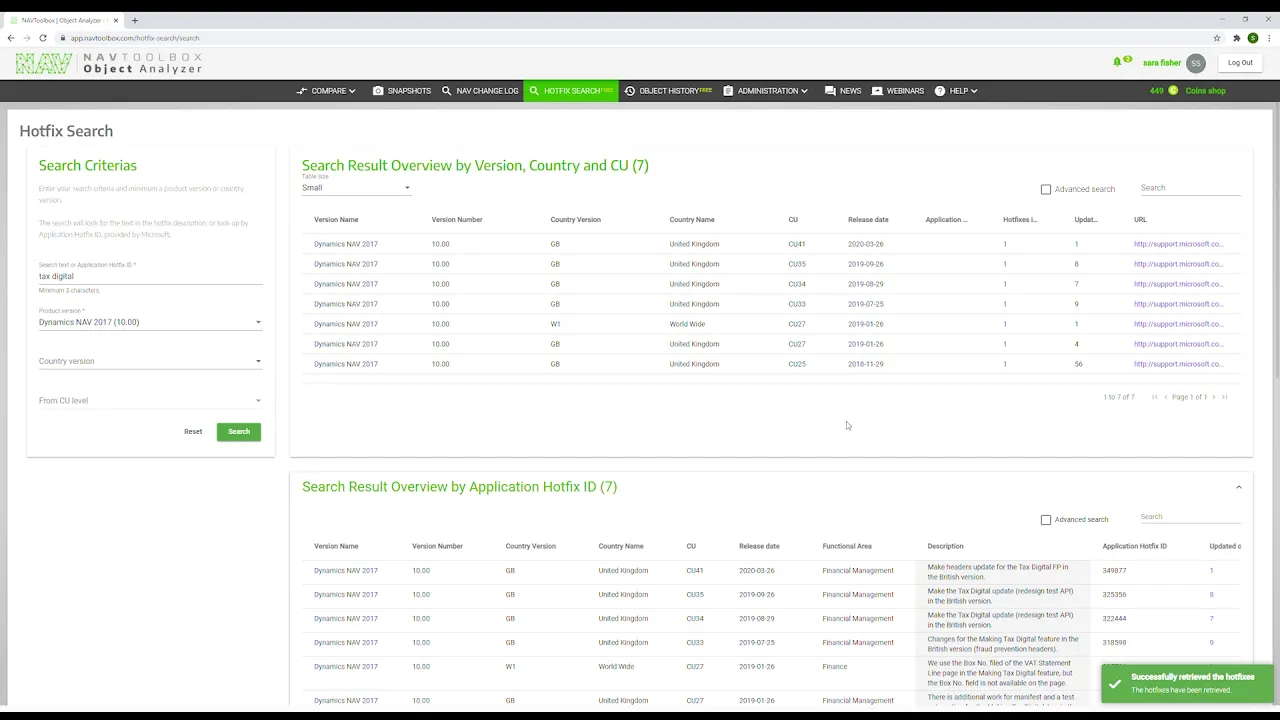Click the NAV Toolbox Object Analyzer logo

pyautogui.click(x=109, y=63)
